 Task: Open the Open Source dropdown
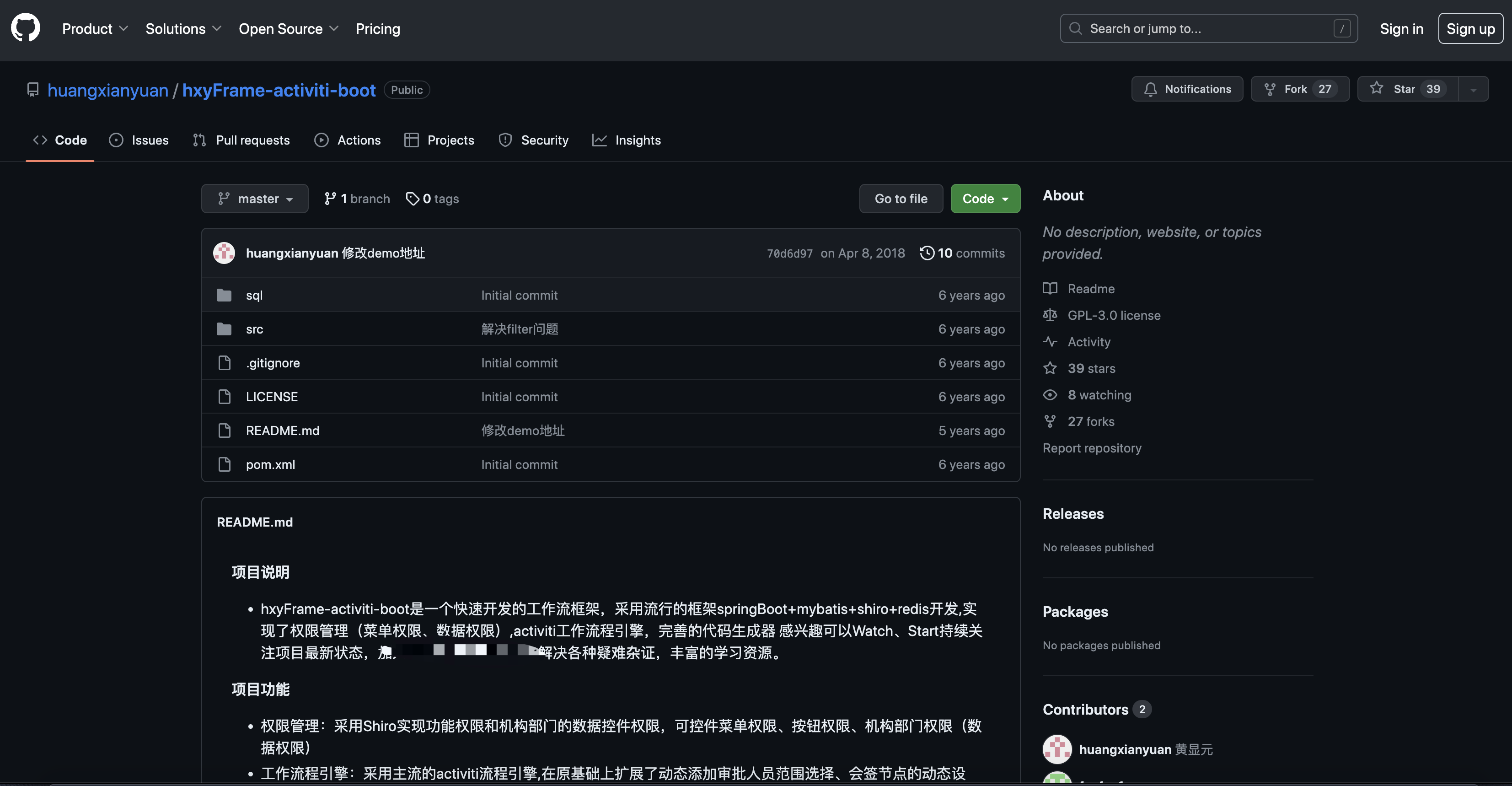coord(288,29)
